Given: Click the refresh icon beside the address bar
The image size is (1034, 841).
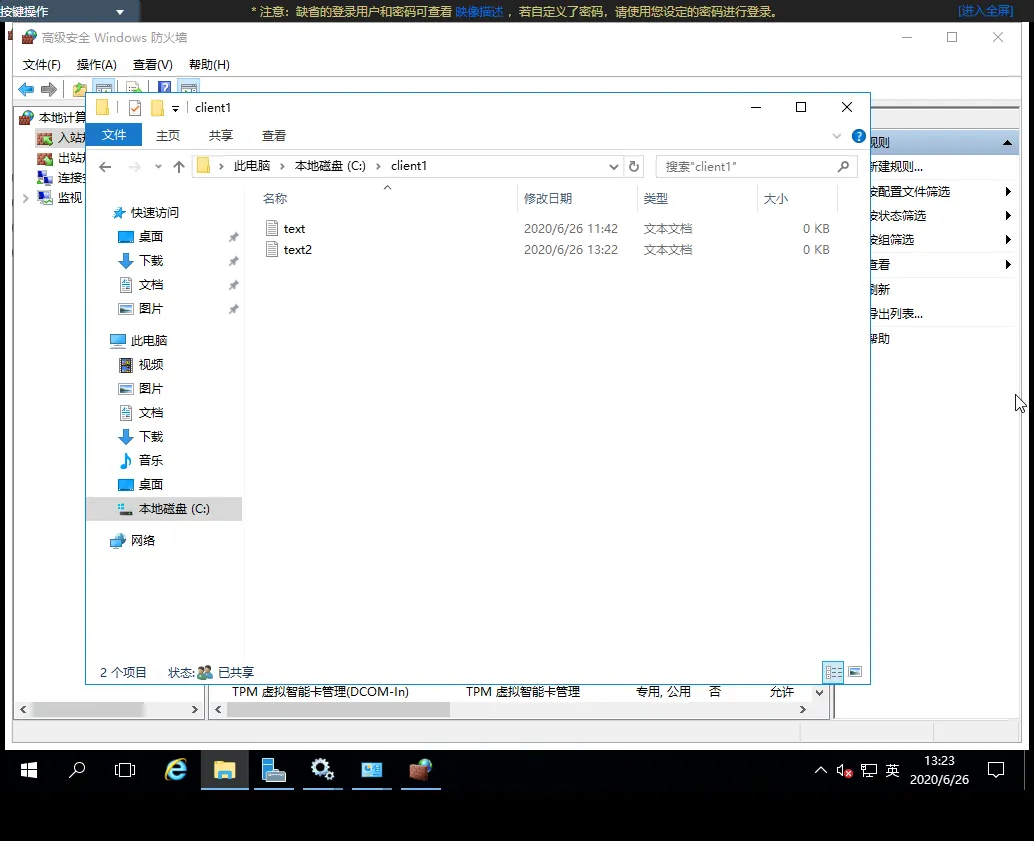Looking at the screenshot, I should coord(634,166).
